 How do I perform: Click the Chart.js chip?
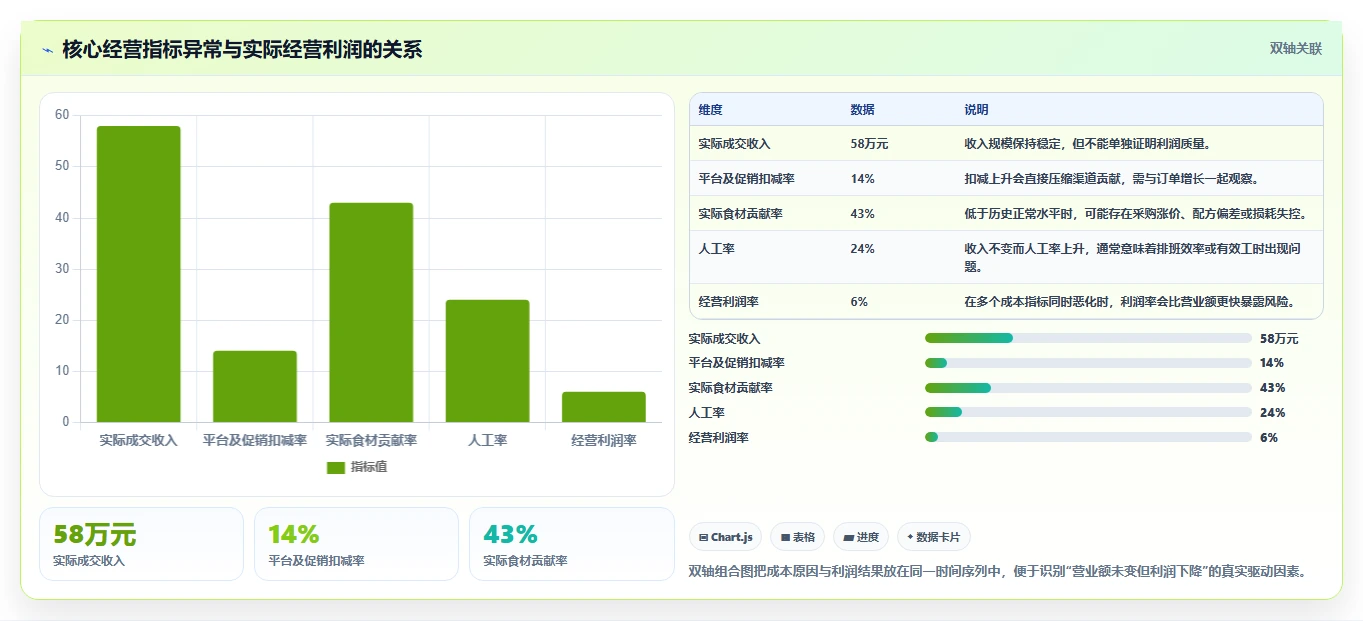pos(725,537)
